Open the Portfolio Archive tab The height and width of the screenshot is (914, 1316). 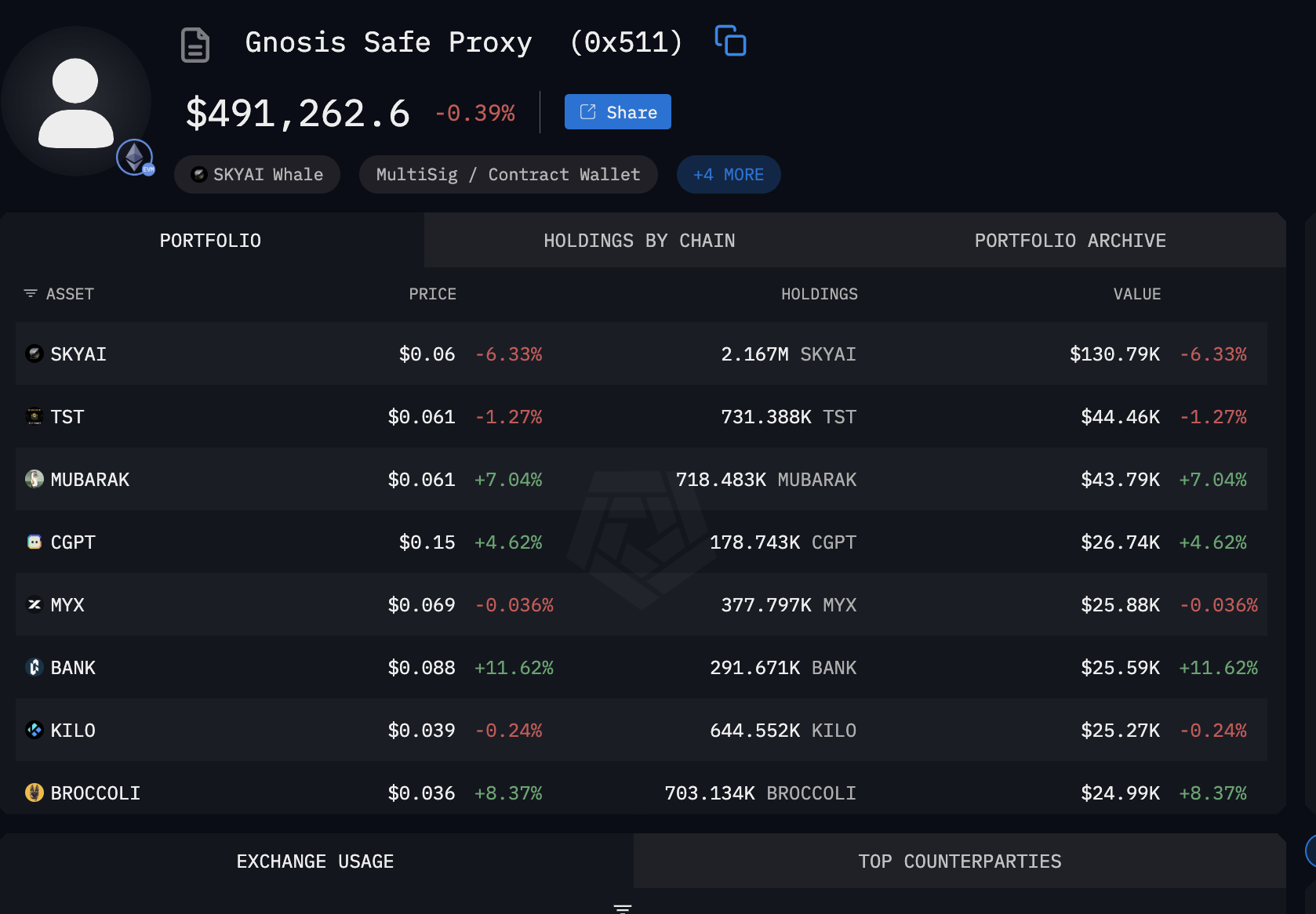[1070, 240]
